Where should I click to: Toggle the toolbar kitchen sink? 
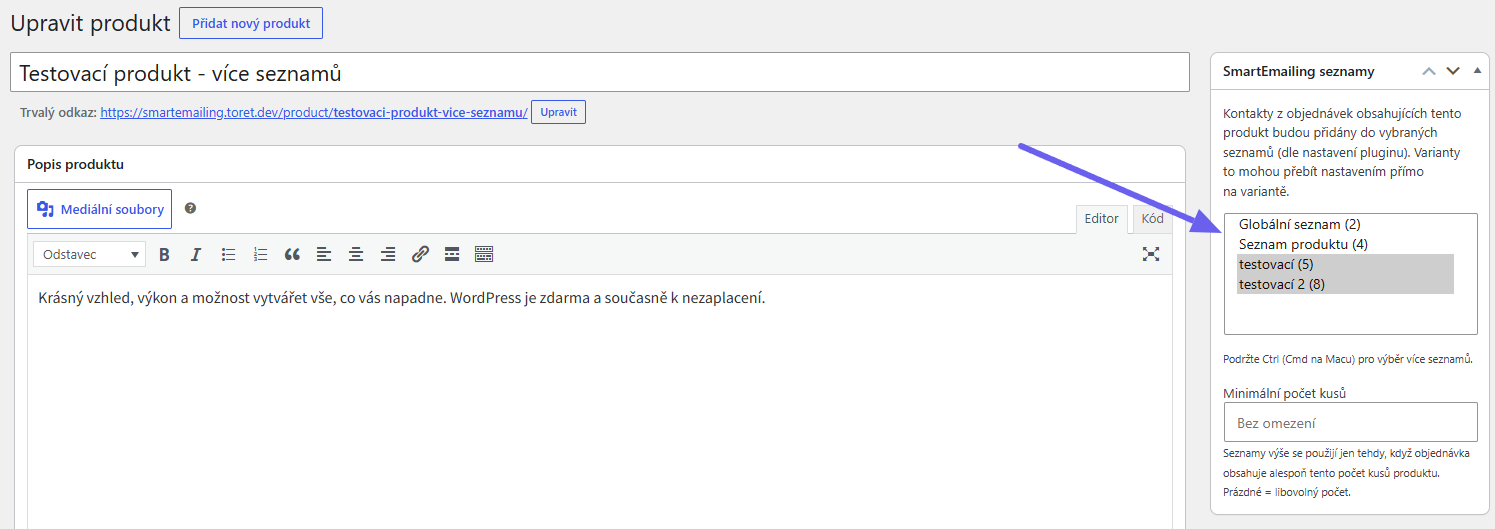click(x=484, y=255)
